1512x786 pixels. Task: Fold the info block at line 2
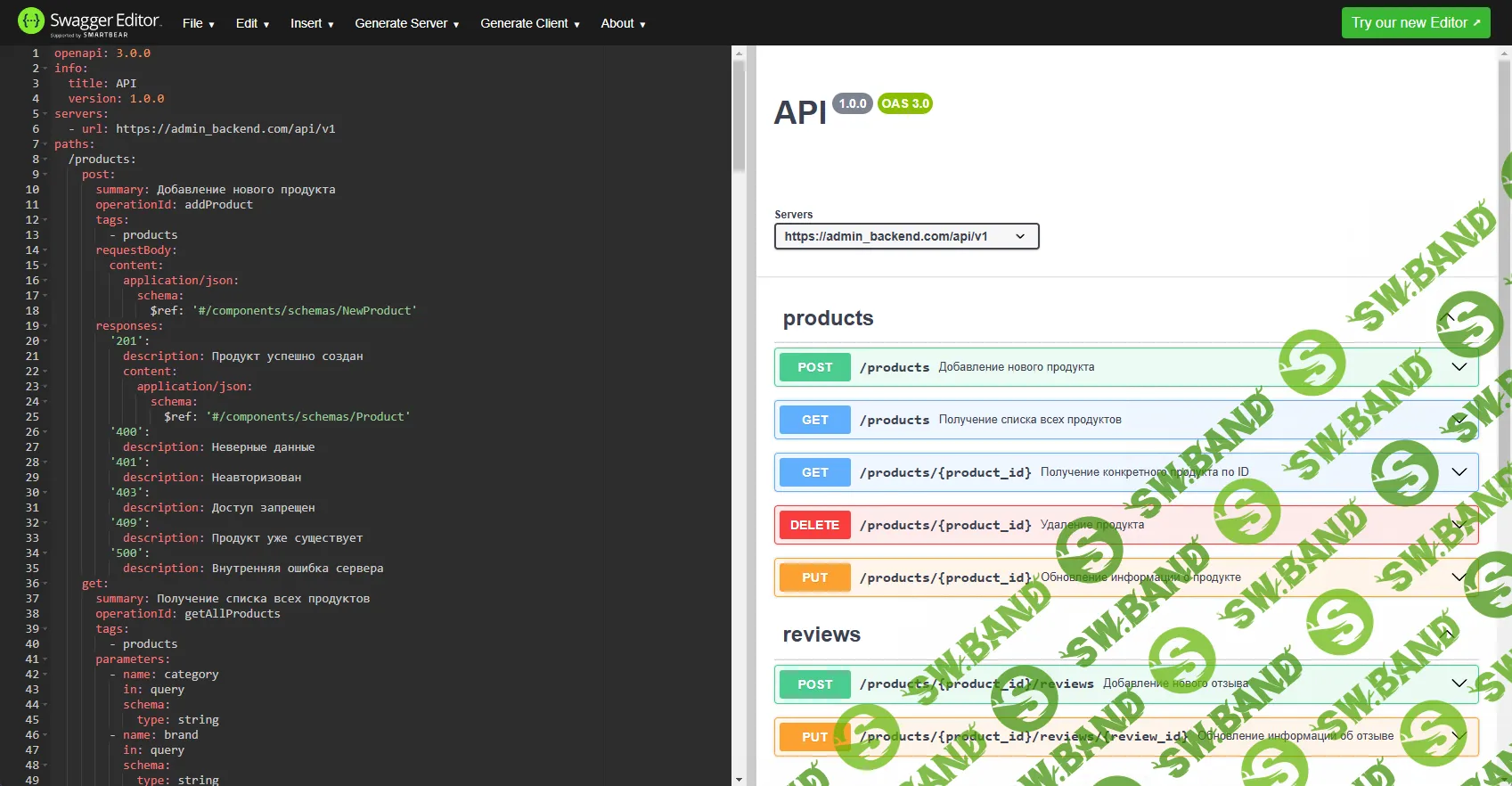[x=45, y=69]
